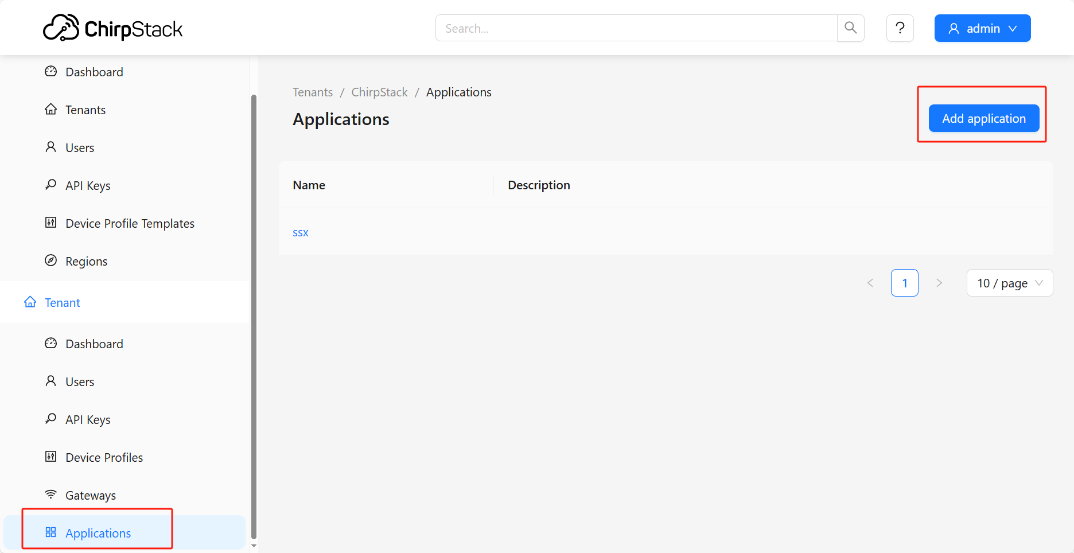Image resolution: width=1074 pixels, height=553 pixels.
Task: Open the help question mark icon
Action: point(900,28)
